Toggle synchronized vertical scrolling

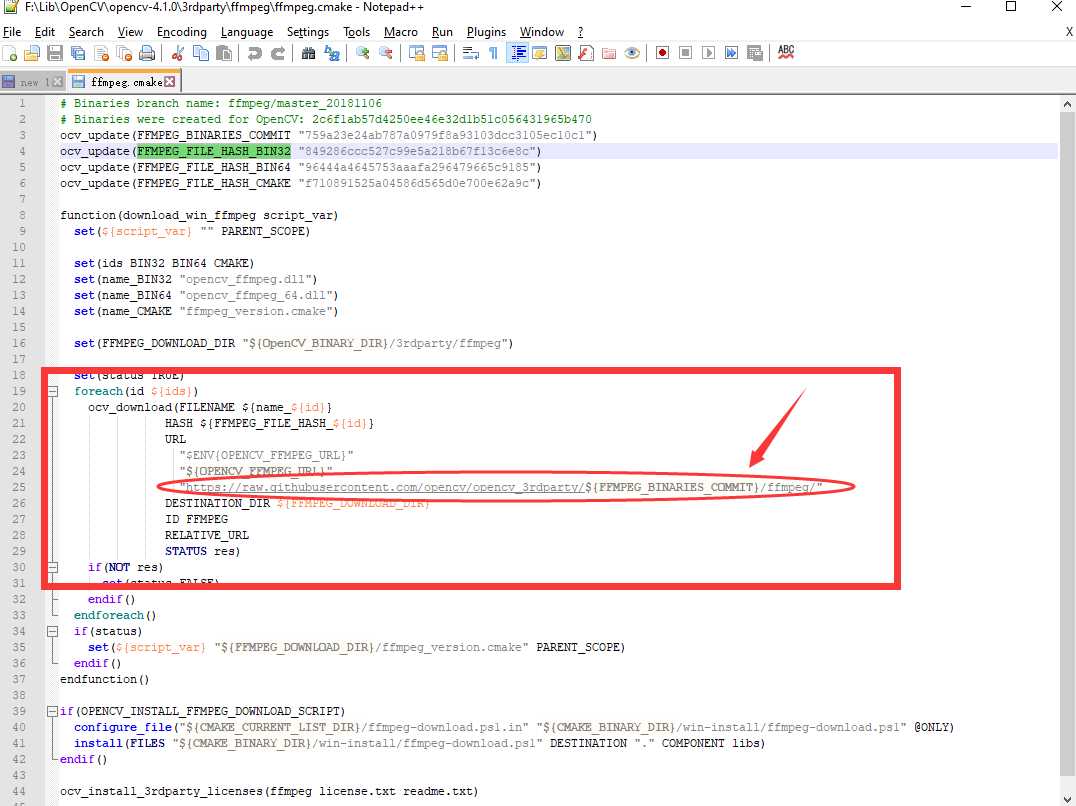(417, 54)
